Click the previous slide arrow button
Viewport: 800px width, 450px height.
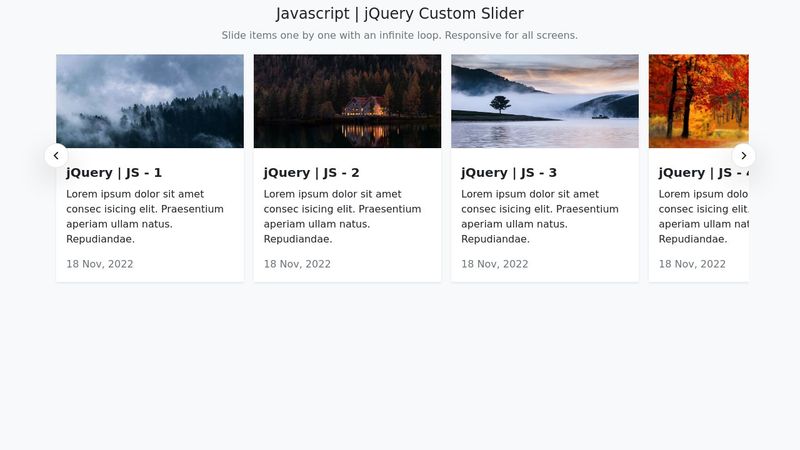[x=56, y=156]
